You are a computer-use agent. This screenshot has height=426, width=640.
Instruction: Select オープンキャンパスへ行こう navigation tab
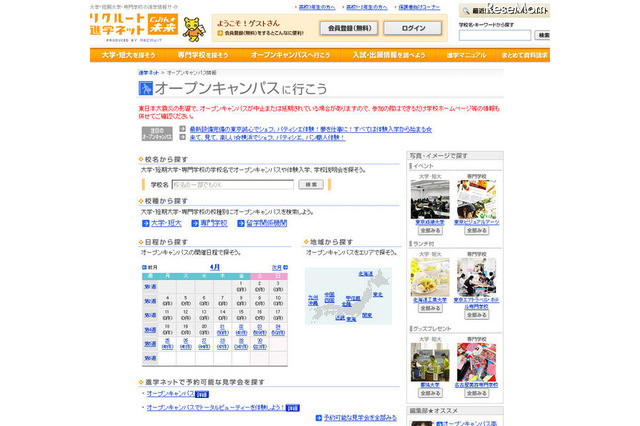(x=290, y=55)
